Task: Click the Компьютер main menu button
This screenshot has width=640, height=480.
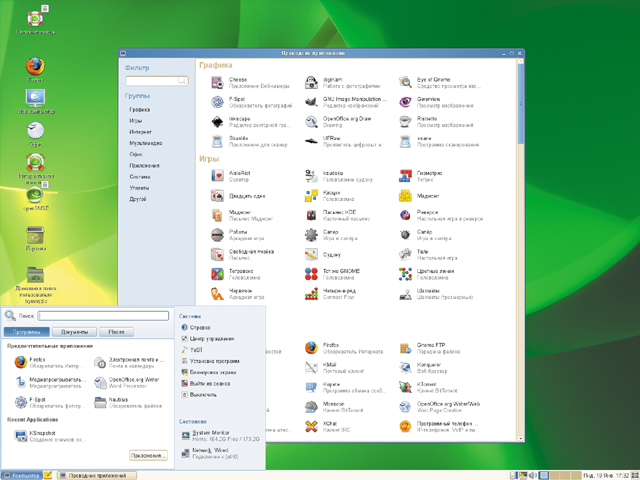Action: tap(21, 476)
